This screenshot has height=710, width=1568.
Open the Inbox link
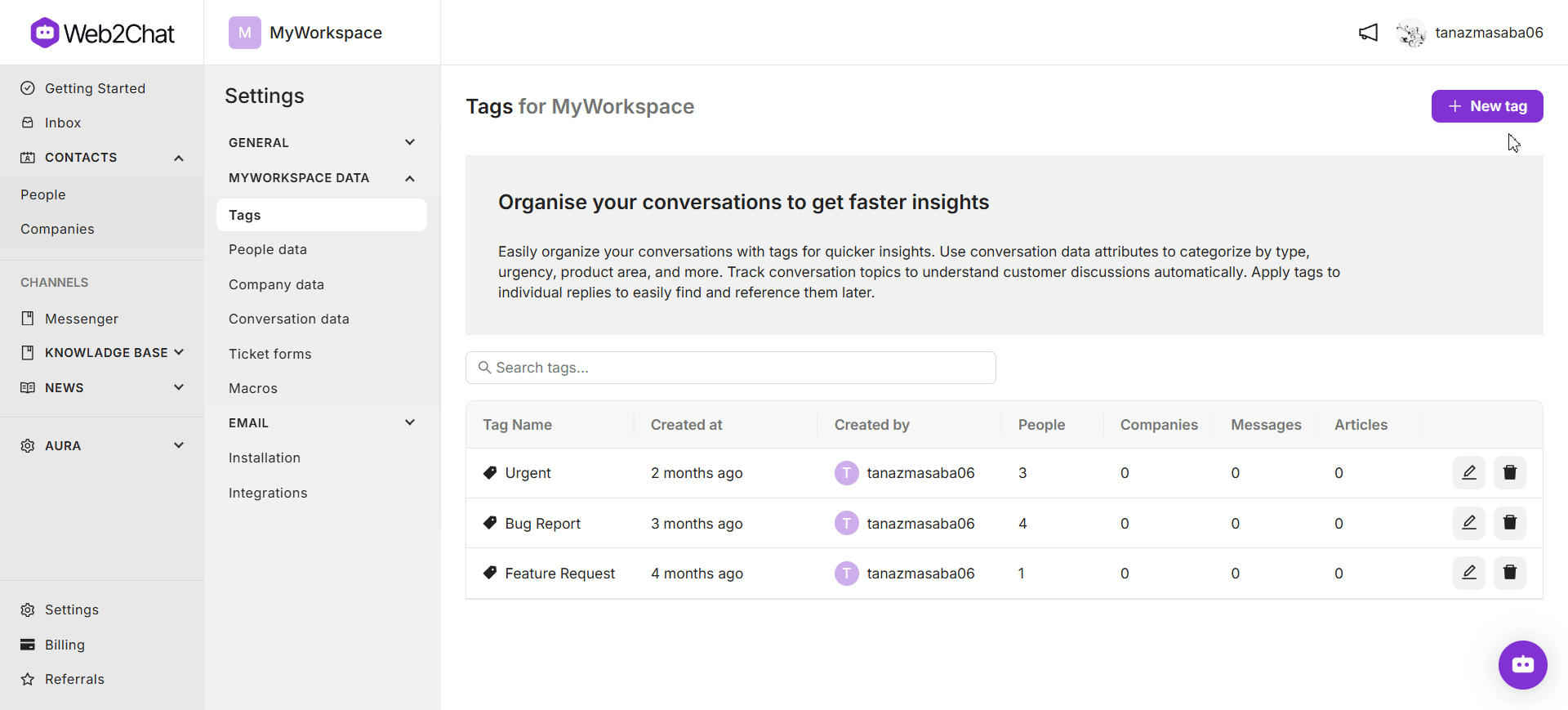[62, 123]
